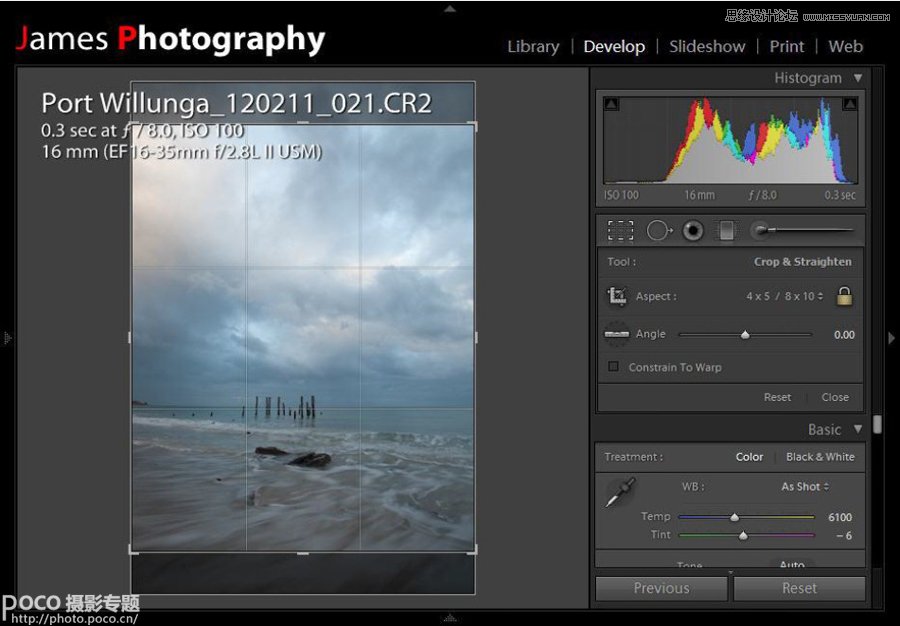Click the Auto tone button
900x626 pixels.
(792, 565)
